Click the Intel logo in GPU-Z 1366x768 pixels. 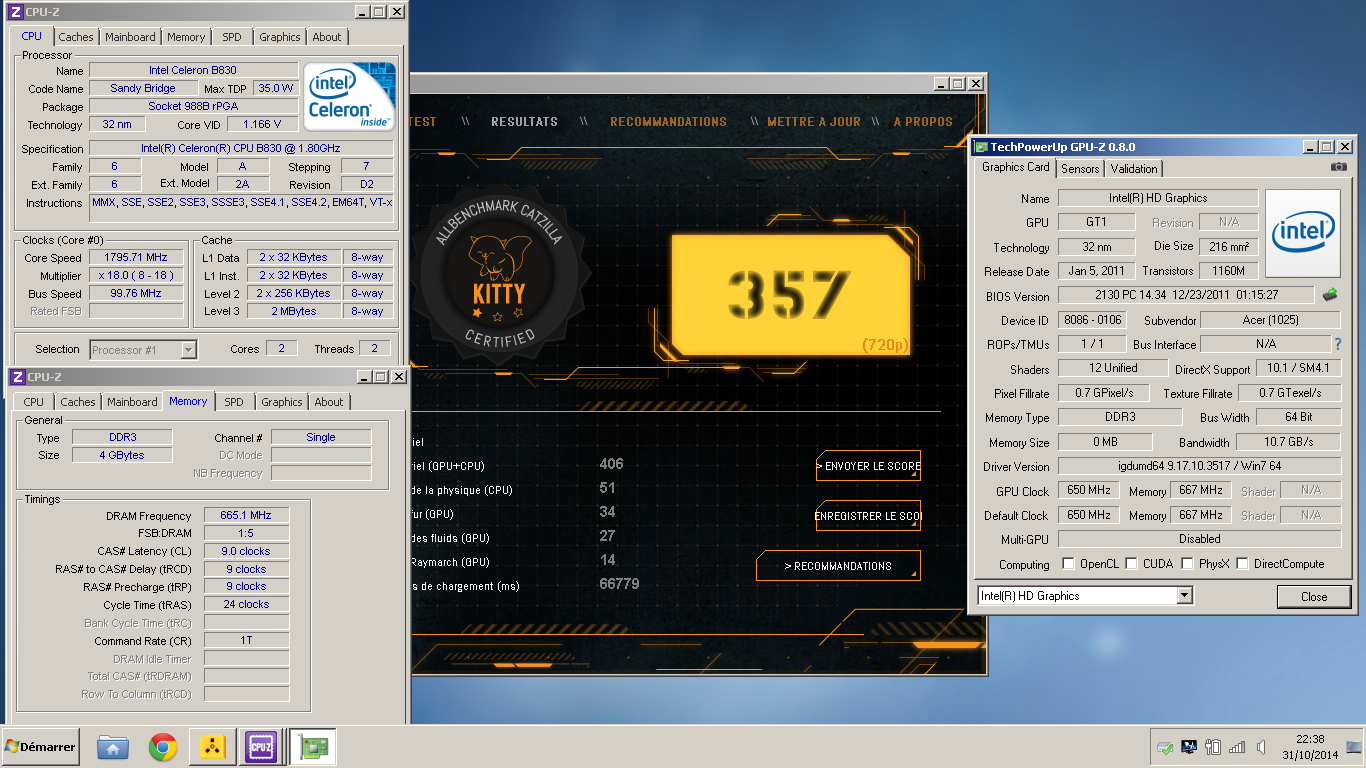(x=1303, y=233)
